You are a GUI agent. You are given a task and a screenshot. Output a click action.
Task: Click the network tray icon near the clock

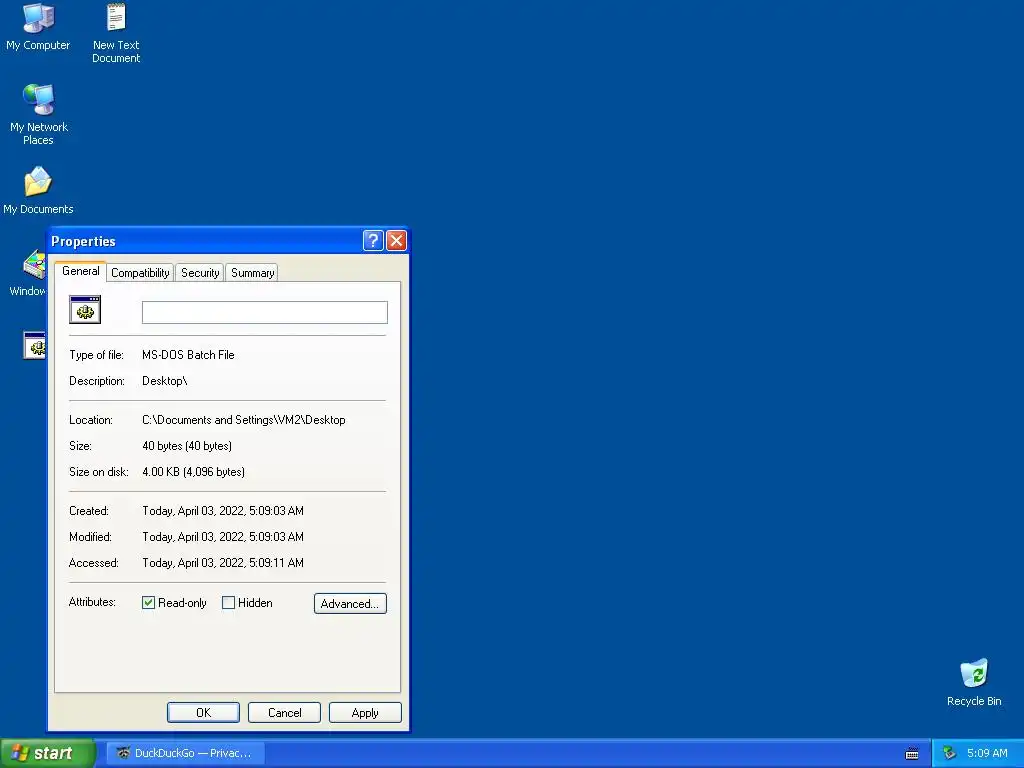949,754
